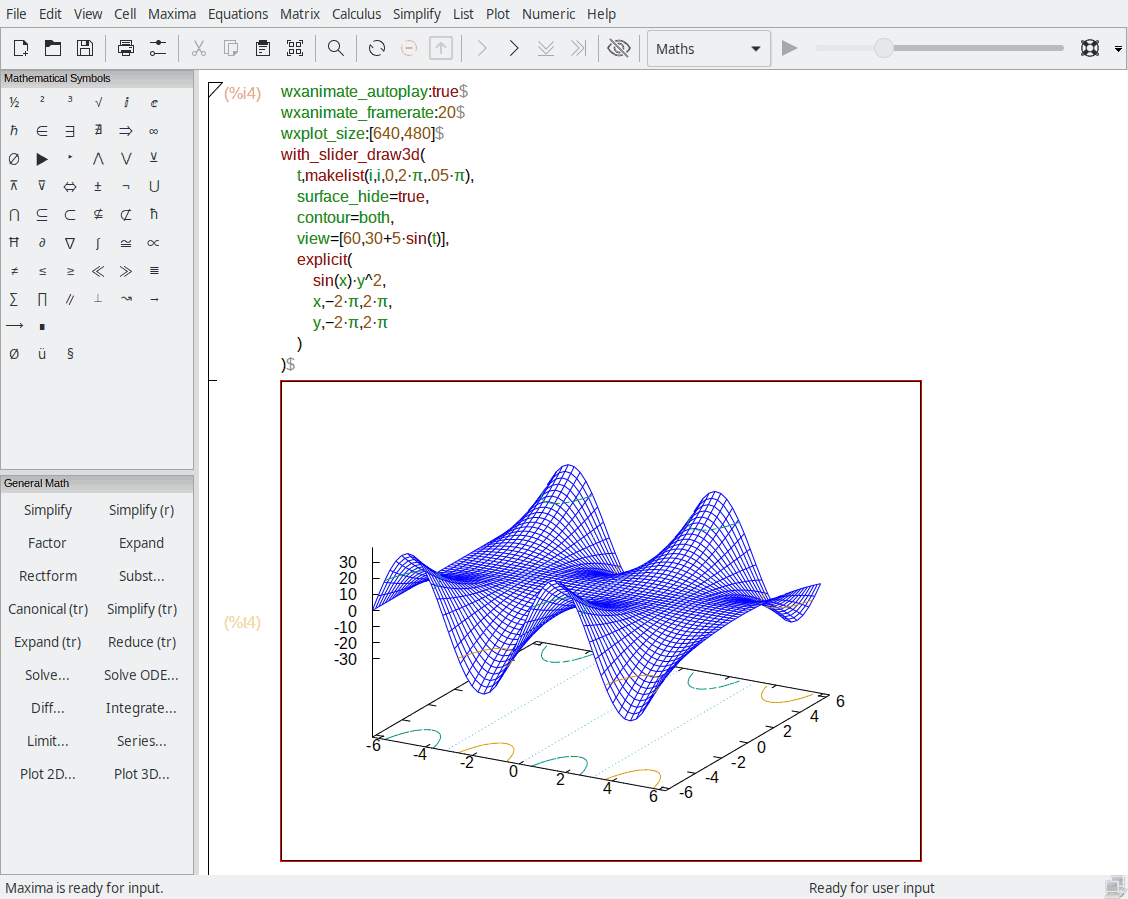This screenshot has height=899, width=1128.
Task: Click the Expand button
Action: click(x=141, y=543)
